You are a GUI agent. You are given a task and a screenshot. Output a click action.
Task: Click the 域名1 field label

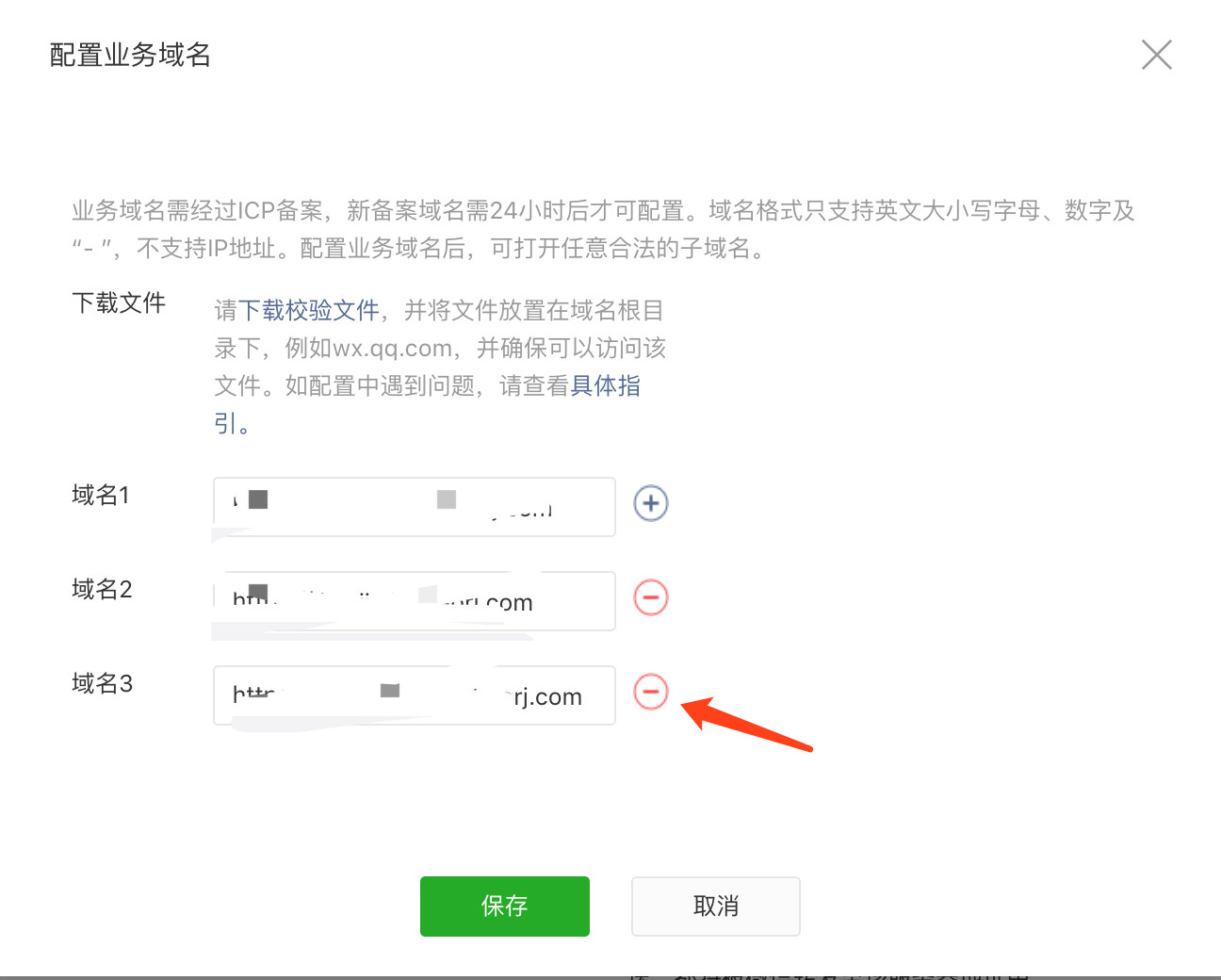pos(101,495)
